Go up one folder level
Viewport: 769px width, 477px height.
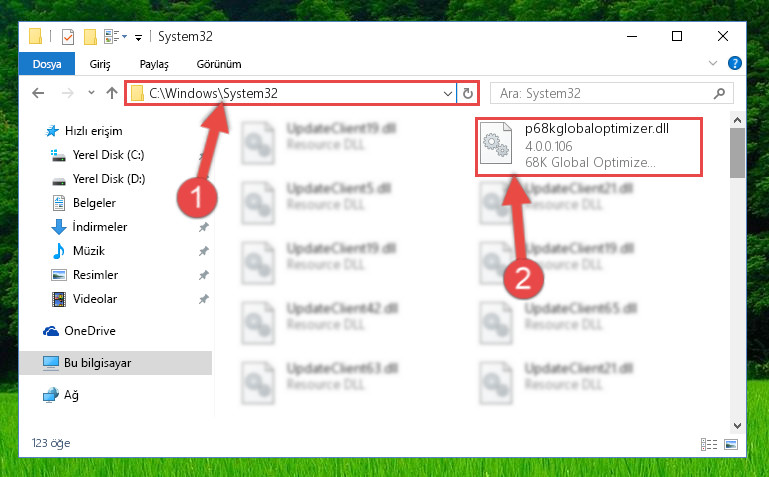[x=112, y=93]
